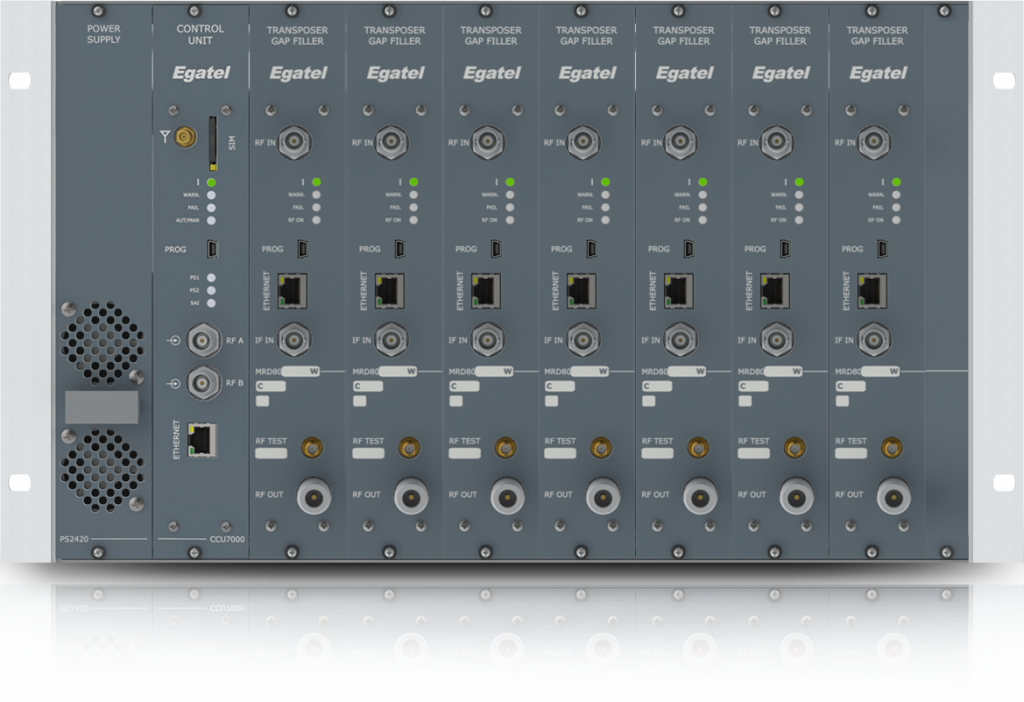
Task: Click the RF A connector on the Control Unit
Action: pyautogui.click(x=206, y=341)
